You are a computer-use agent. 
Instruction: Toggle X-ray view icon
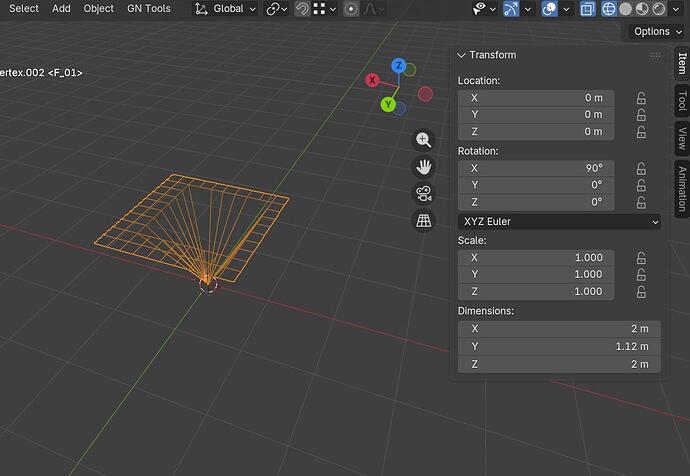[587, 9]
